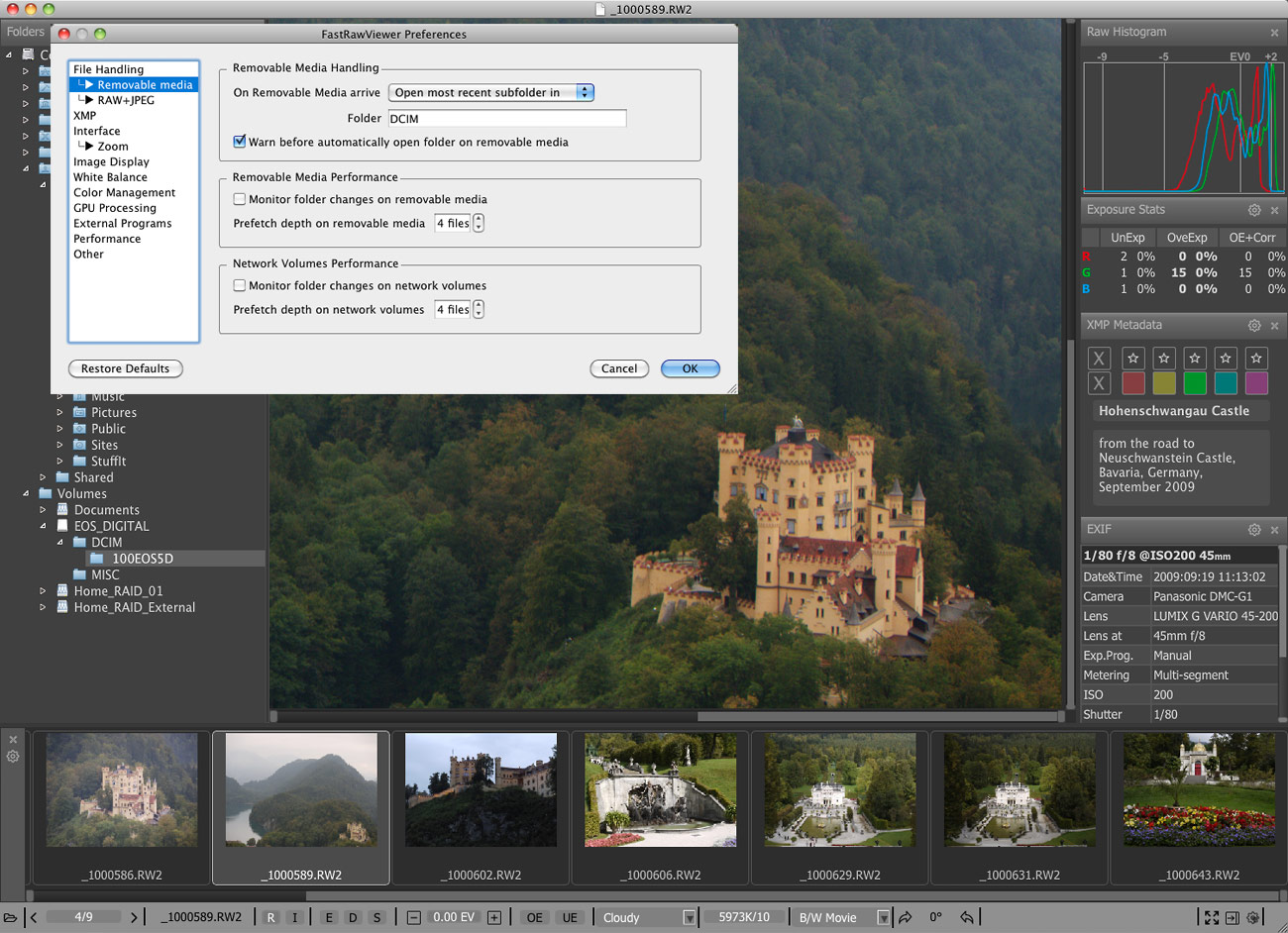Increase exposure with the plus EV button
The image size is (1288, 933).
pos(494,918)
